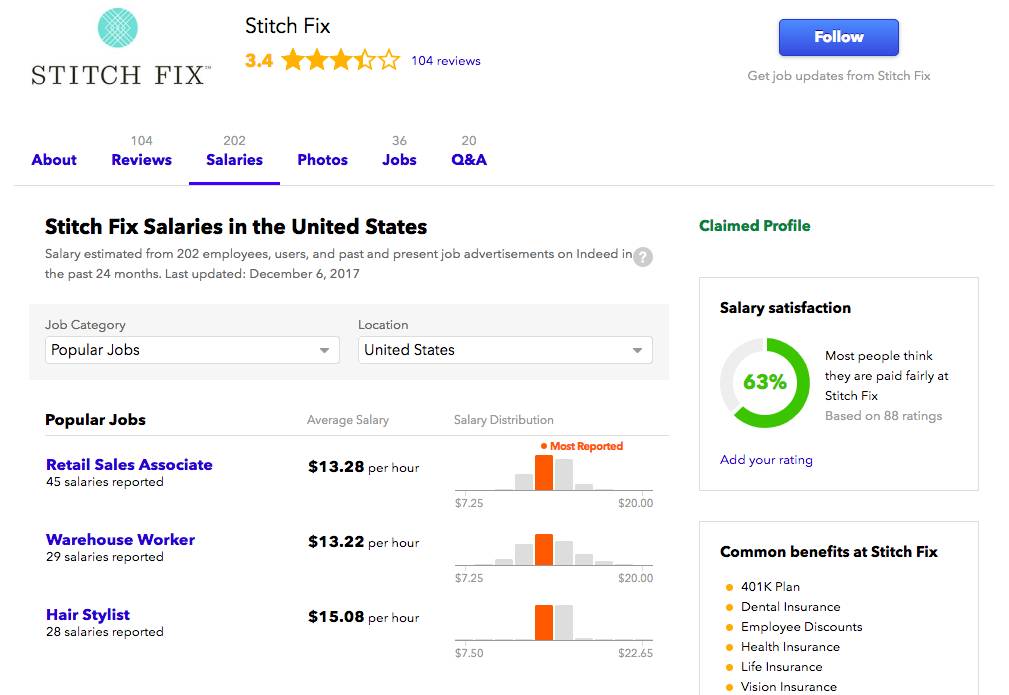
Task: Click the Based on 88 ratings text
Action: coord(884,416)
